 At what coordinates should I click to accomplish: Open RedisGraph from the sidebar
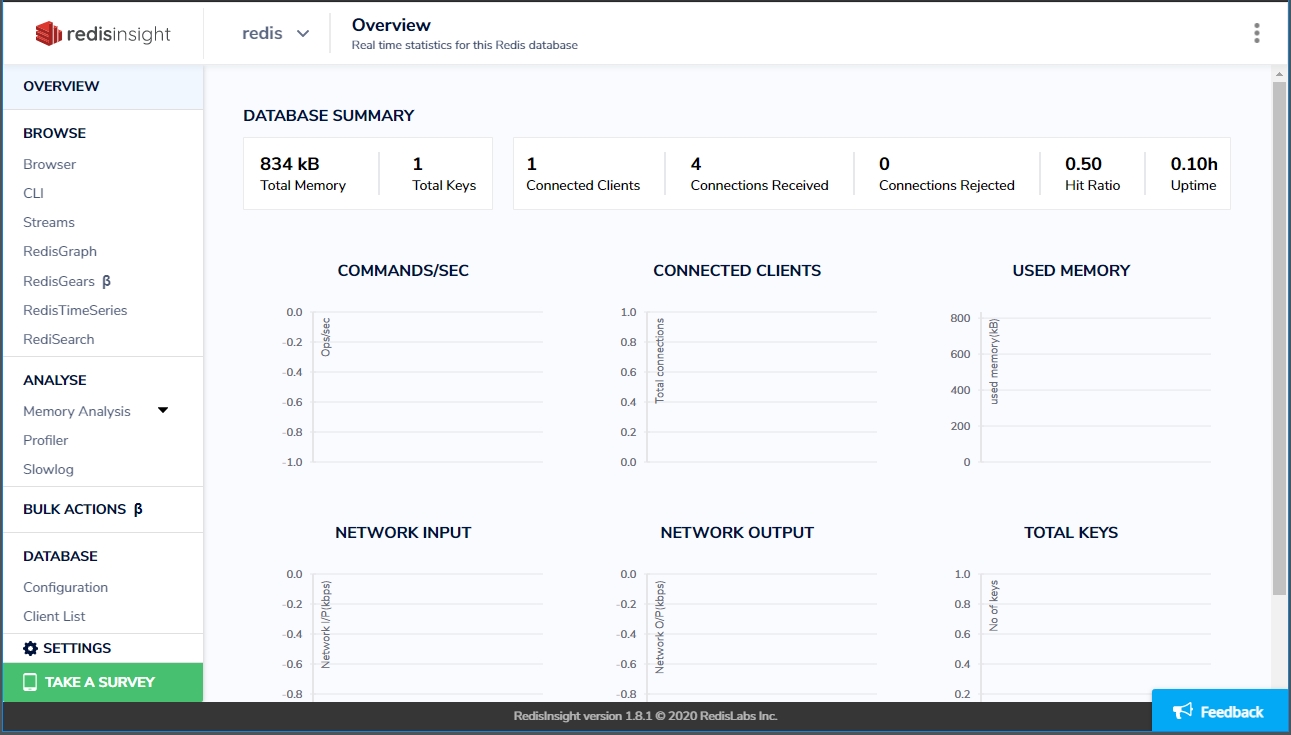(60, 251)
